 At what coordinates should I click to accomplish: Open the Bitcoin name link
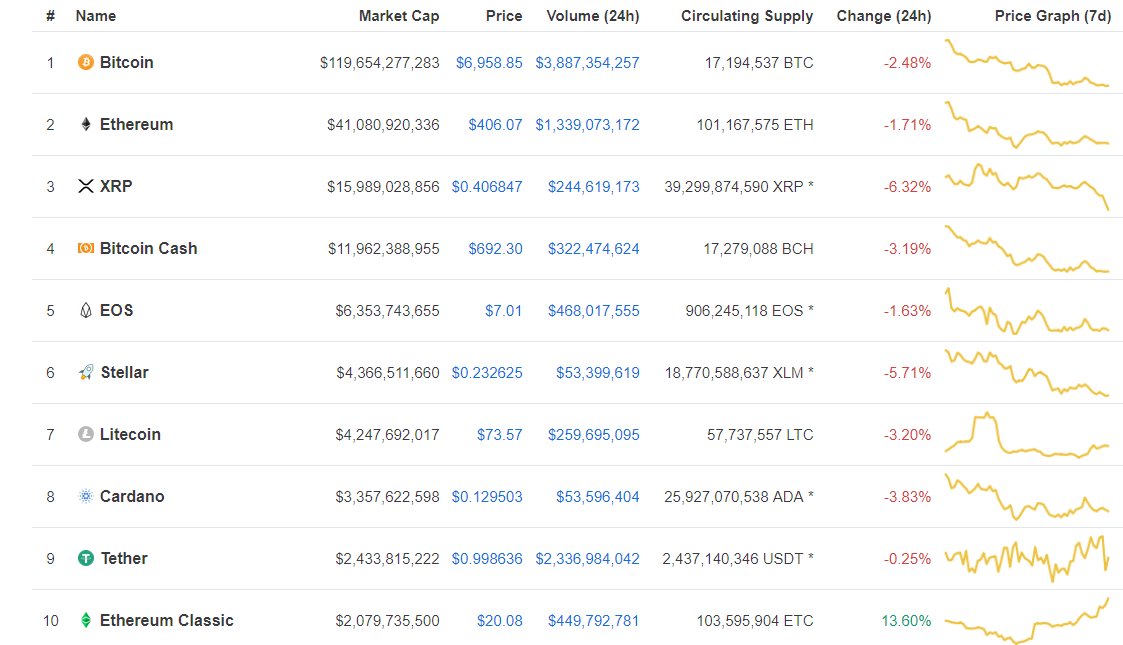pos(127,62)
